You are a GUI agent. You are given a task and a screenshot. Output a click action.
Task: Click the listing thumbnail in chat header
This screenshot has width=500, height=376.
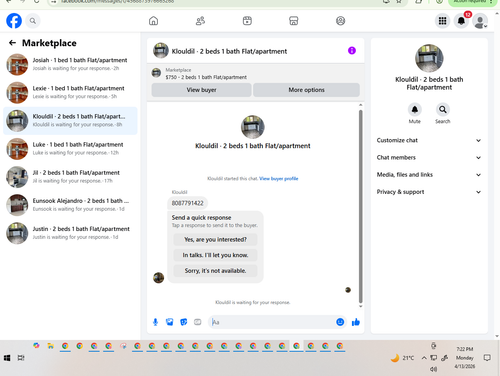(161, 51)
